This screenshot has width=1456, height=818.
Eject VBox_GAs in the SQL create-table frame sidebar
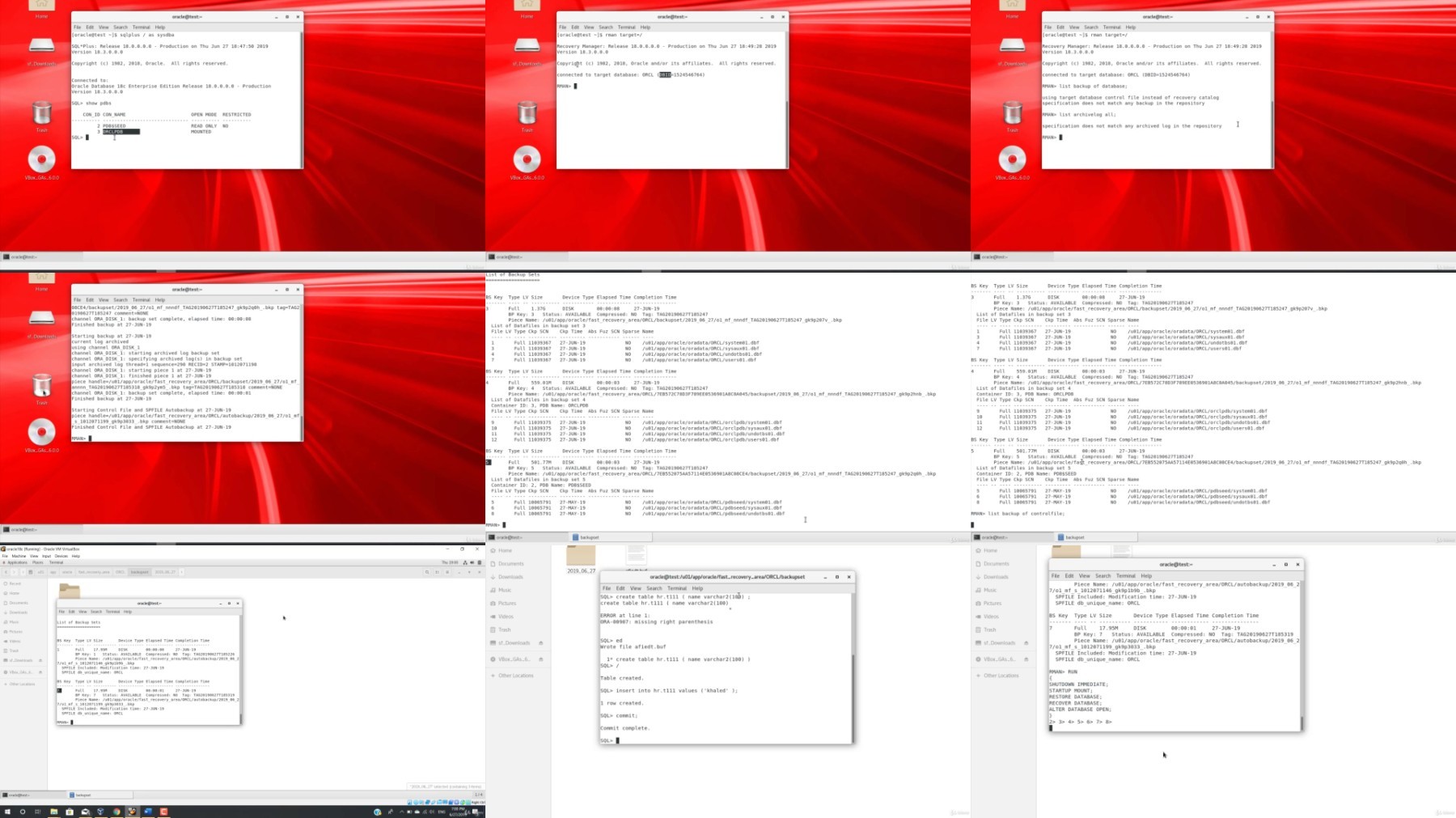(x=540, y=659)
